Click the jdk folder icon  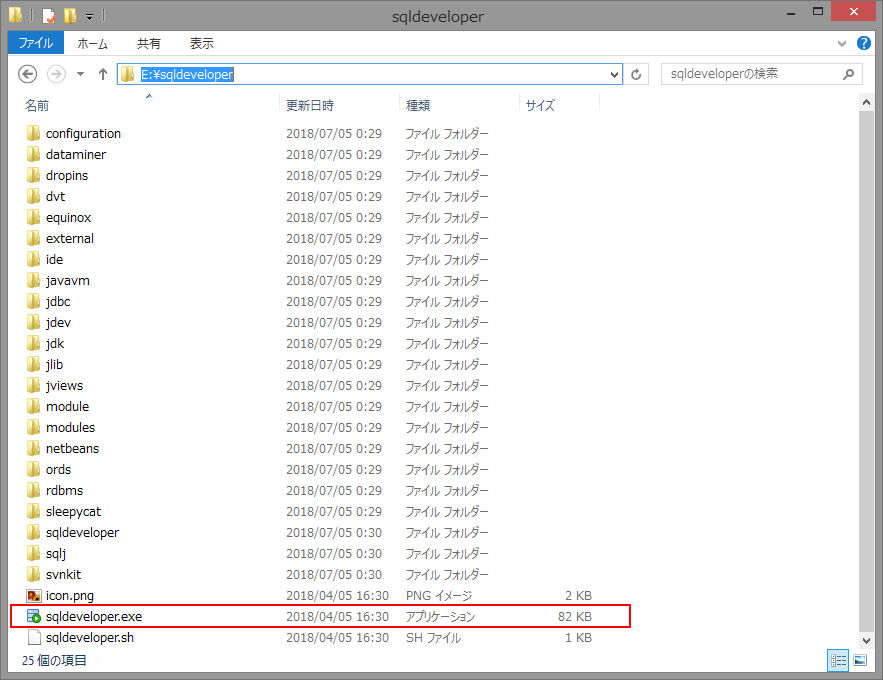pos(33,343)
